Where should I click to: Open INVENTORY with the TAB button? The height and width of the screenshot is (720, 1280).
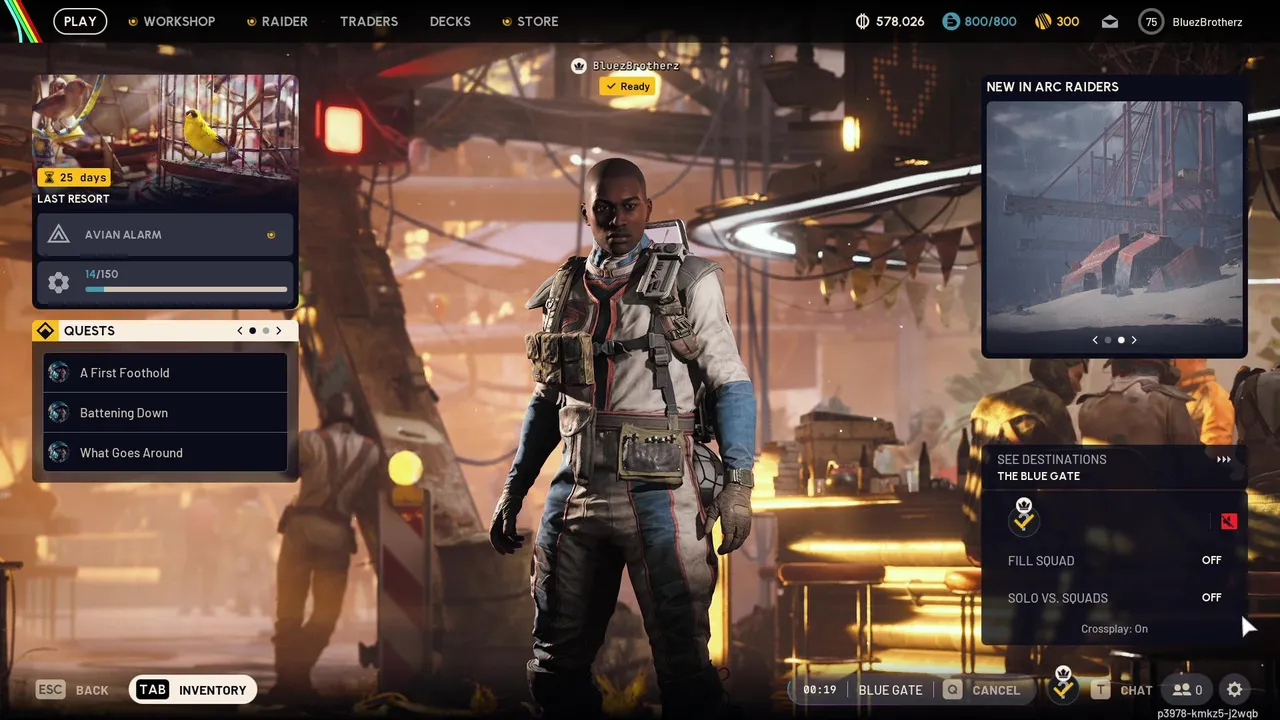(193, 690)
